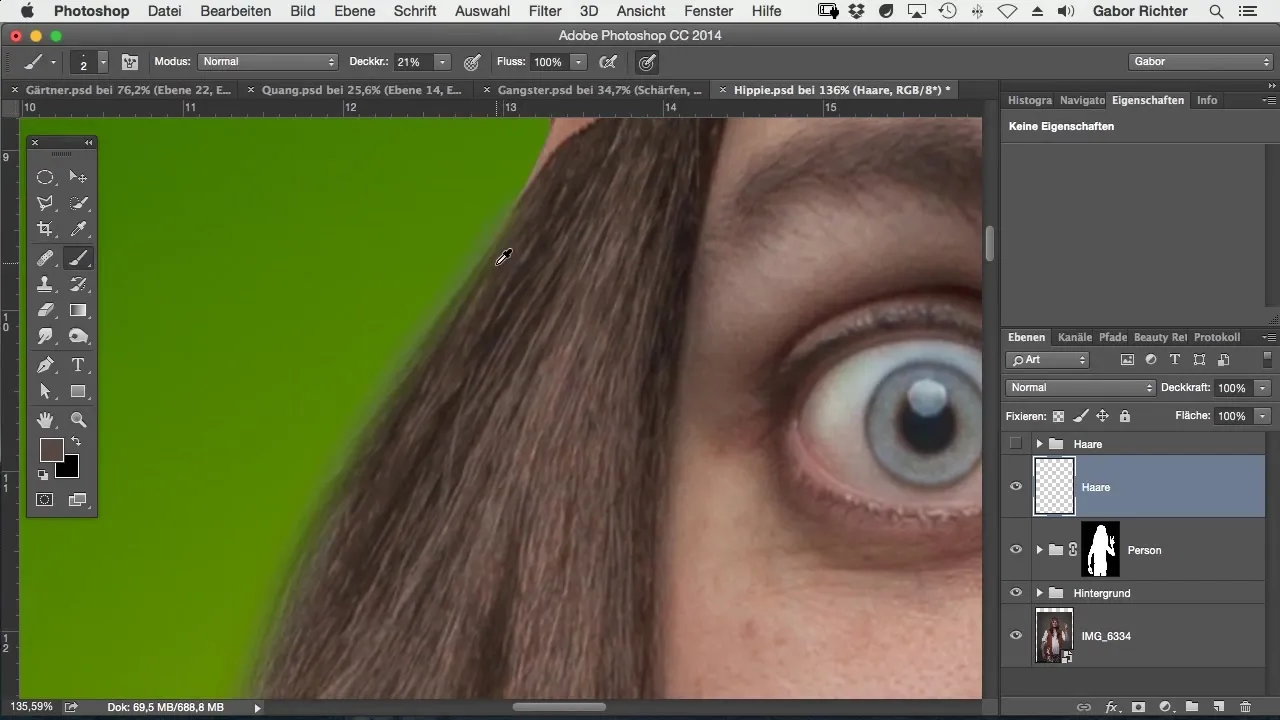Select the Path Selection tool

coord(45,391)
